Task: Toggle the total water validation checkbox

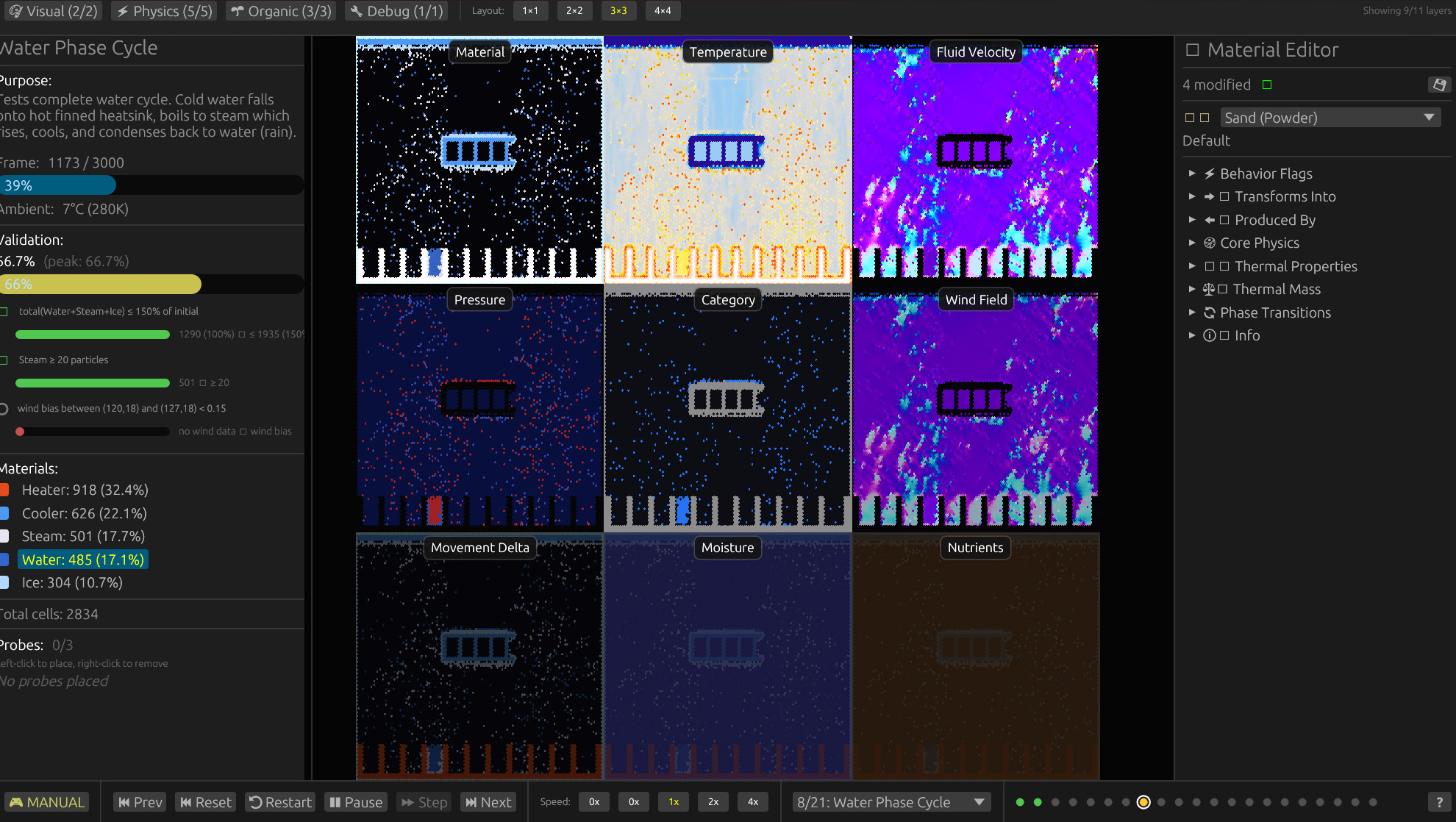Action: click(x=4, y=312)
